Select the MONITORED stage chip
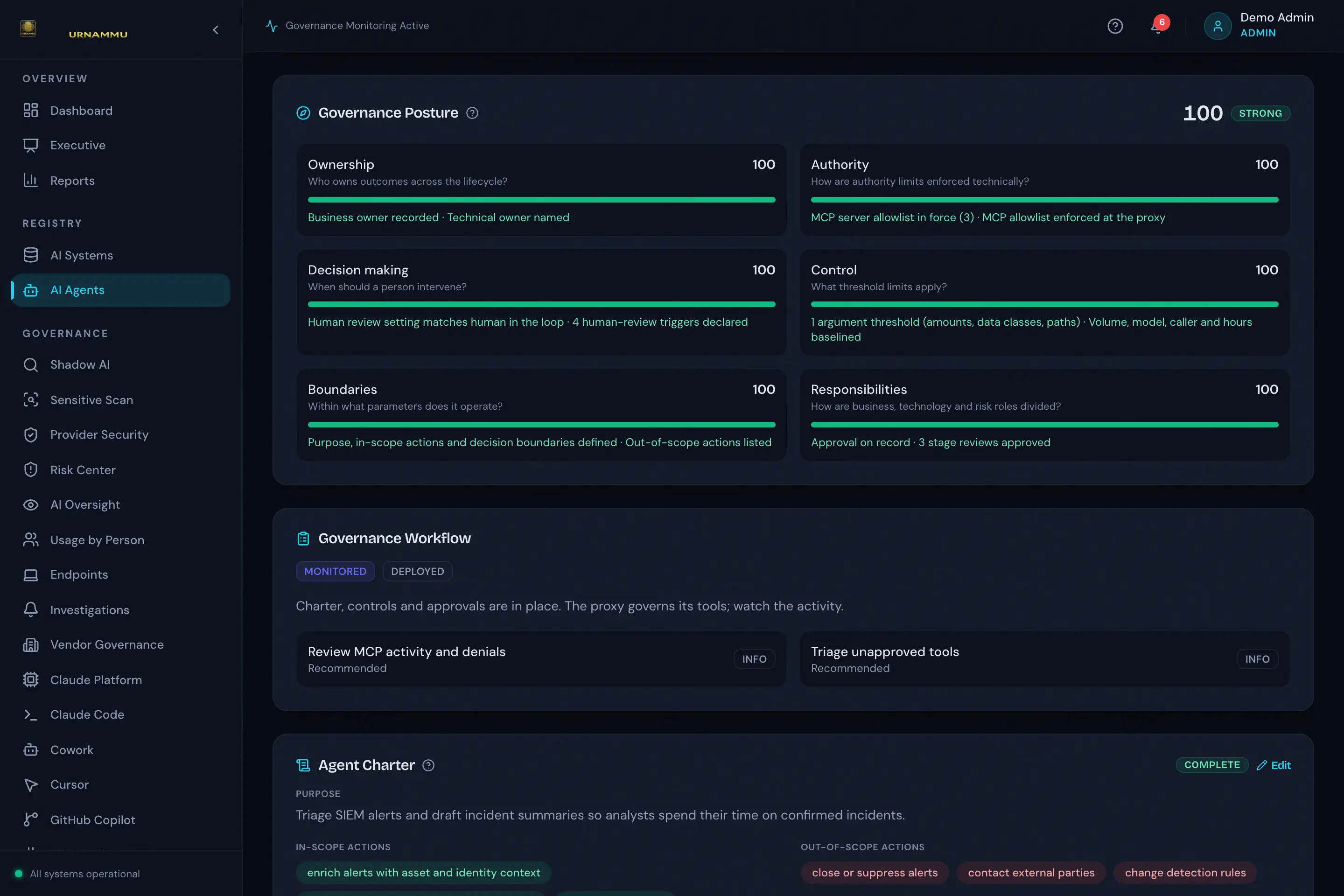This screenshot has height=896, width=1344. tap(336, 571)
